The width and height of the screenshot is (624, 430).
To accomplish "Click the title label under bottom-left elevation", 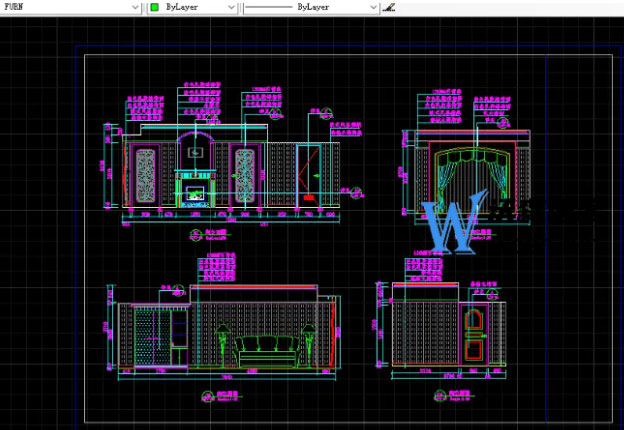I will point(228,396).
